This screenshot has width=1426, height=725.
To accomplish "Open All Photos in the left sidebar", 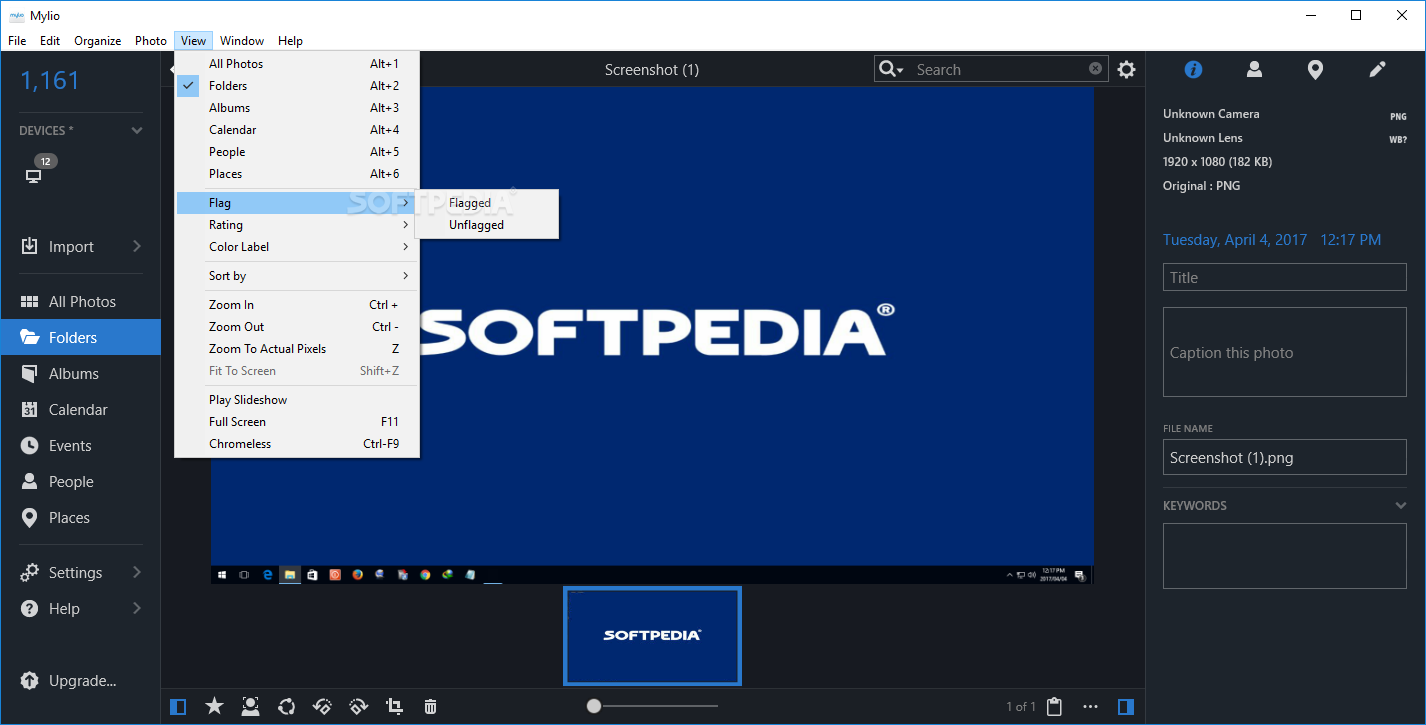I will (80, 302).
